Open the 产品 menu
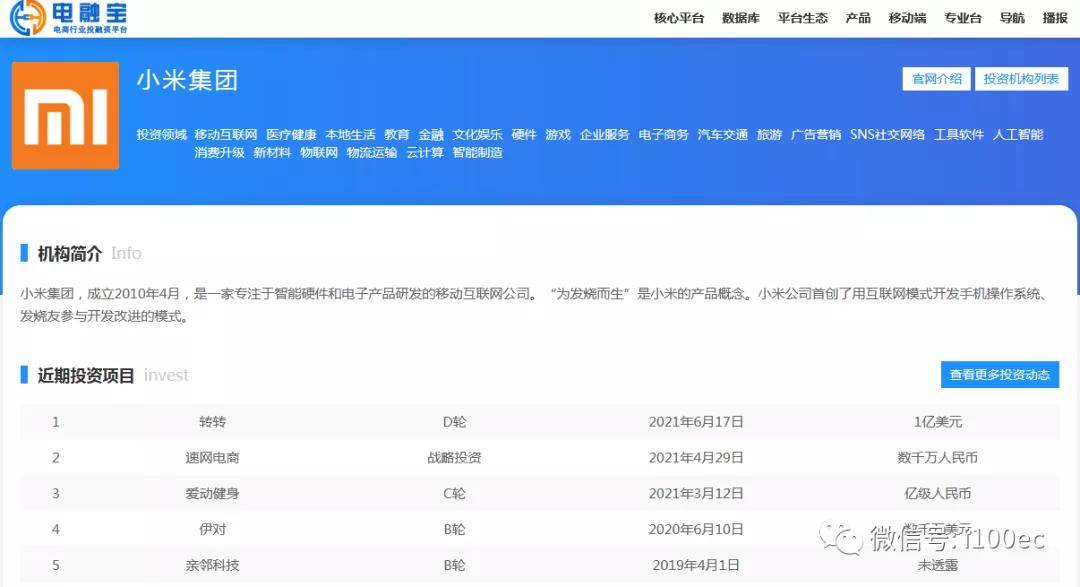 click(x=858, y=18)
